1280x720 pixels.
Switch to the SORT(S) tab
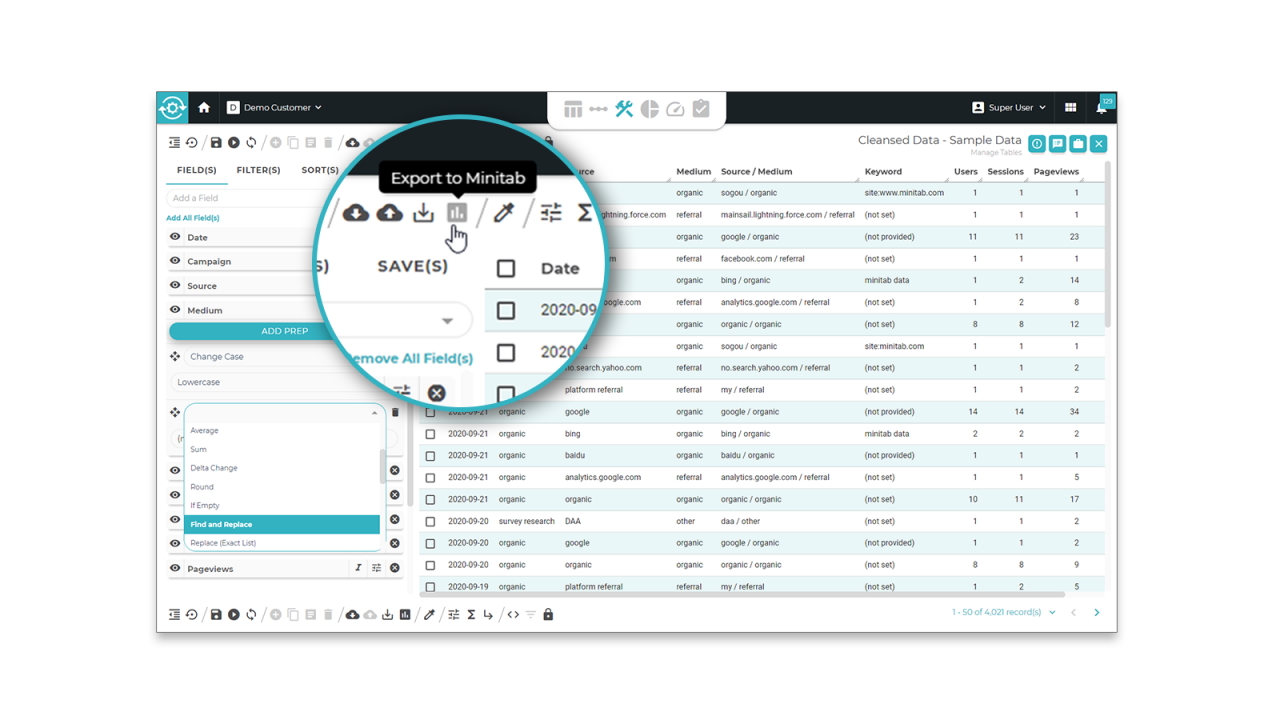point(319,169)
